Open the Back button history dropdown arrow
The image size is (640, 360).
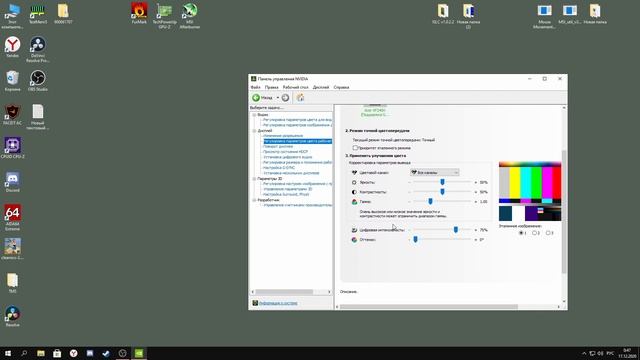point(278,98)
